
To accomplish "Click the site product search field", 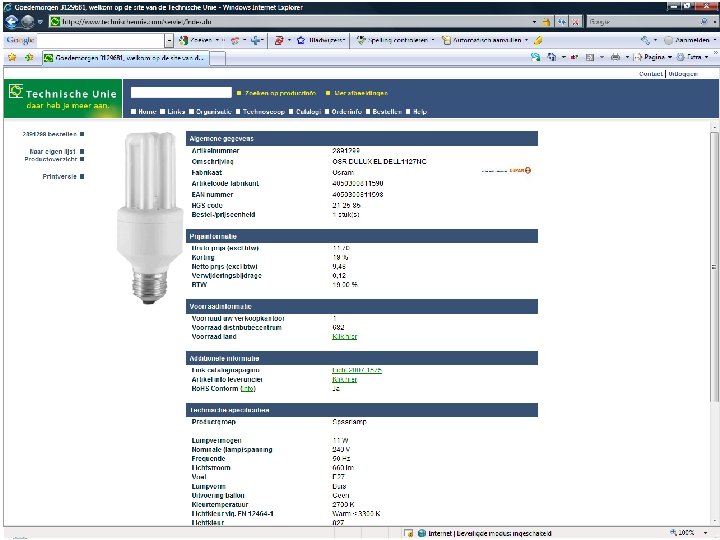I will click(x=181, y=93).
